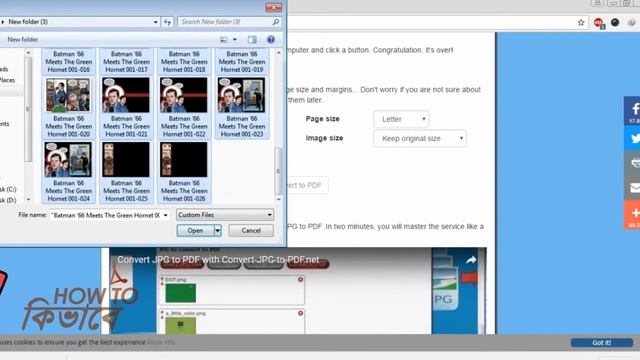Click the Open button in file dialog
640x360 pixels.
195,231
